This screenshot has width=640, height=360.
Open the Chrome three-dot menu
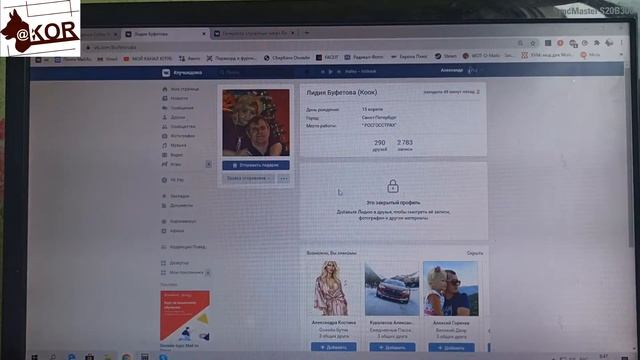pyautogui.click(x=622, y=42)
